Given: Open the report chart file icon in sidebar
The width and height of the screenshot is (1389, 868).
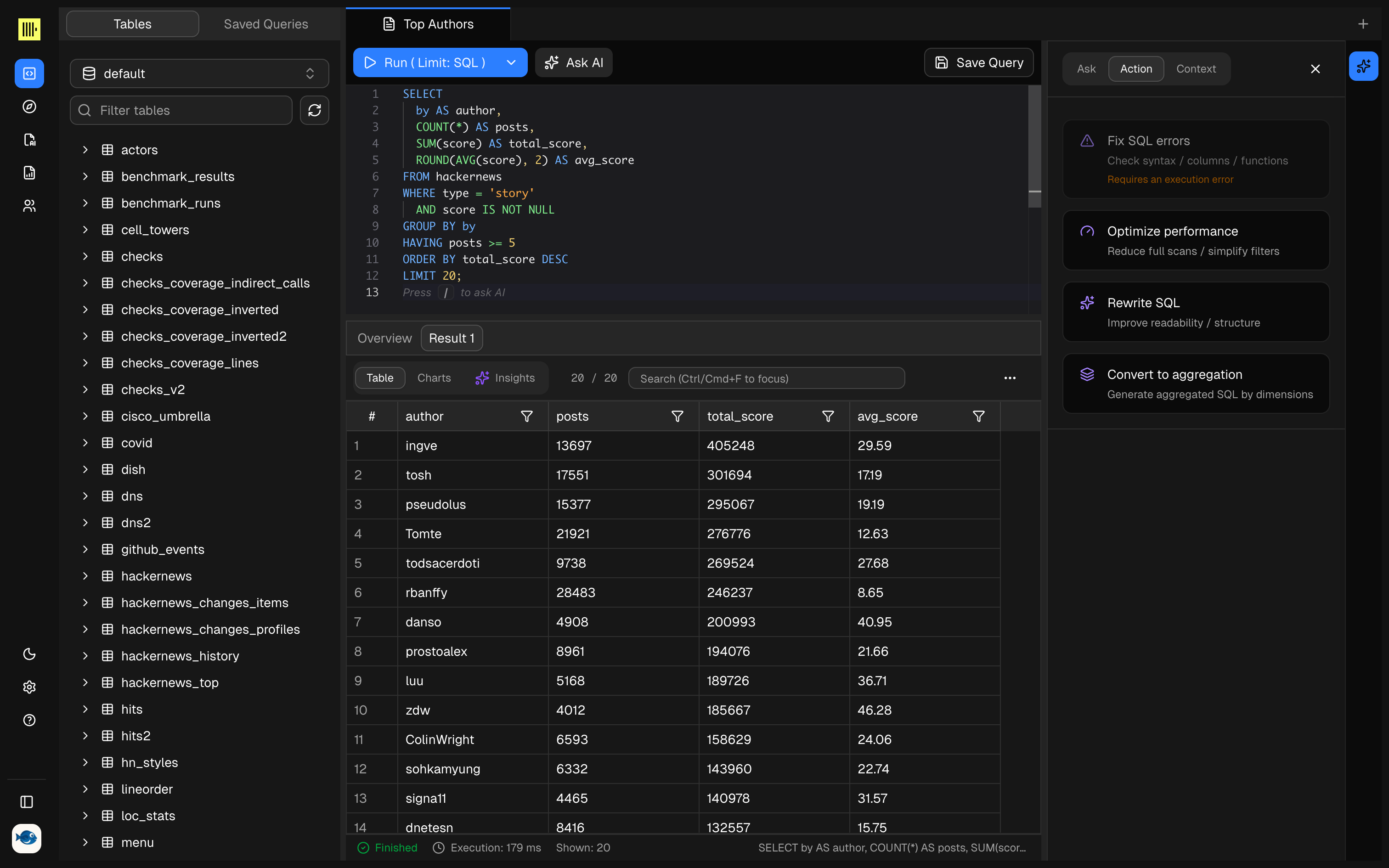Looking at the screenshot, I should (x=29, y=173).
